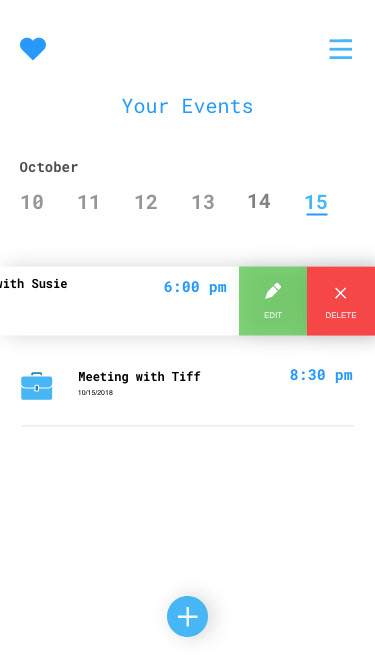
Task: Select October 12 date
Action: tap(146, 202)
